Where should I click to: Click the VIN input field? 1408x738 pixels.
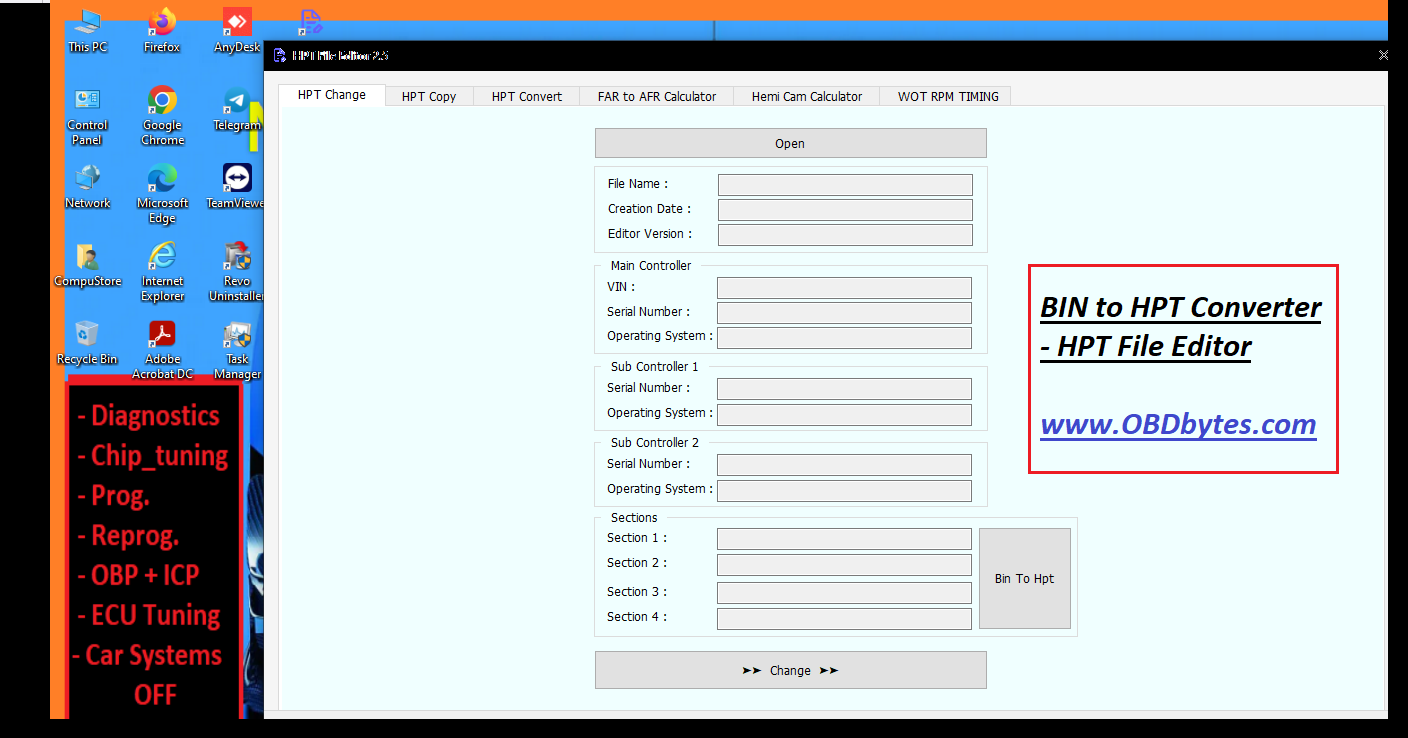pos(844,288)
